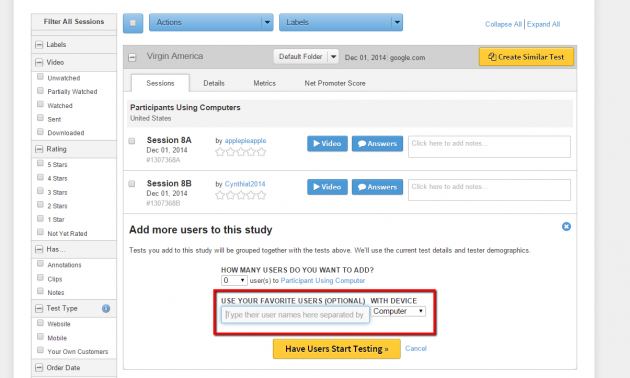Collapse the Test Type filter section
This screenshot has height=378, width=630.
[x=39, y=309]
